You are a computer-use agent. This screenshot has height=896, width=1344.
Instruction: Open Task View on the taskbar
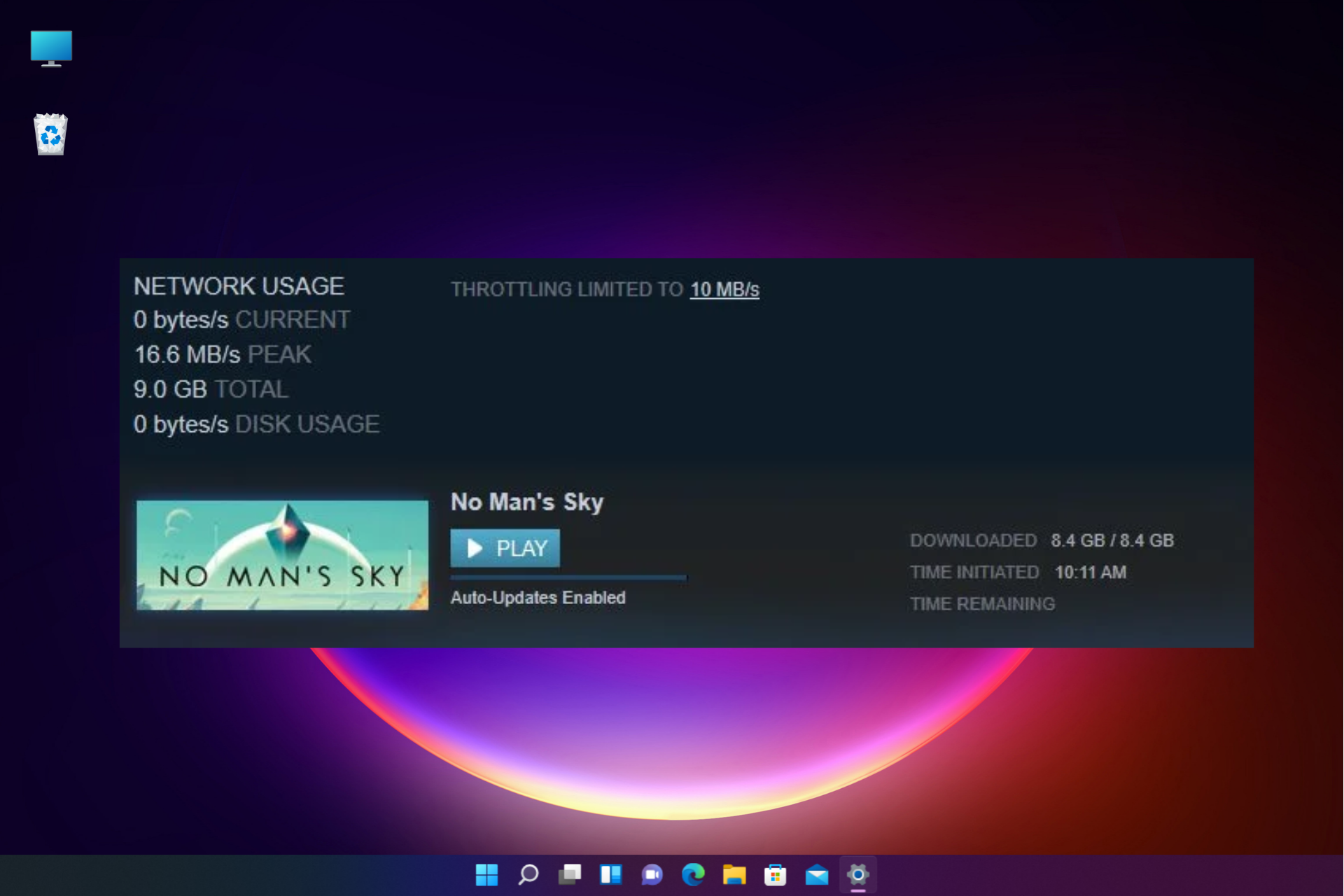coord(570,874)
